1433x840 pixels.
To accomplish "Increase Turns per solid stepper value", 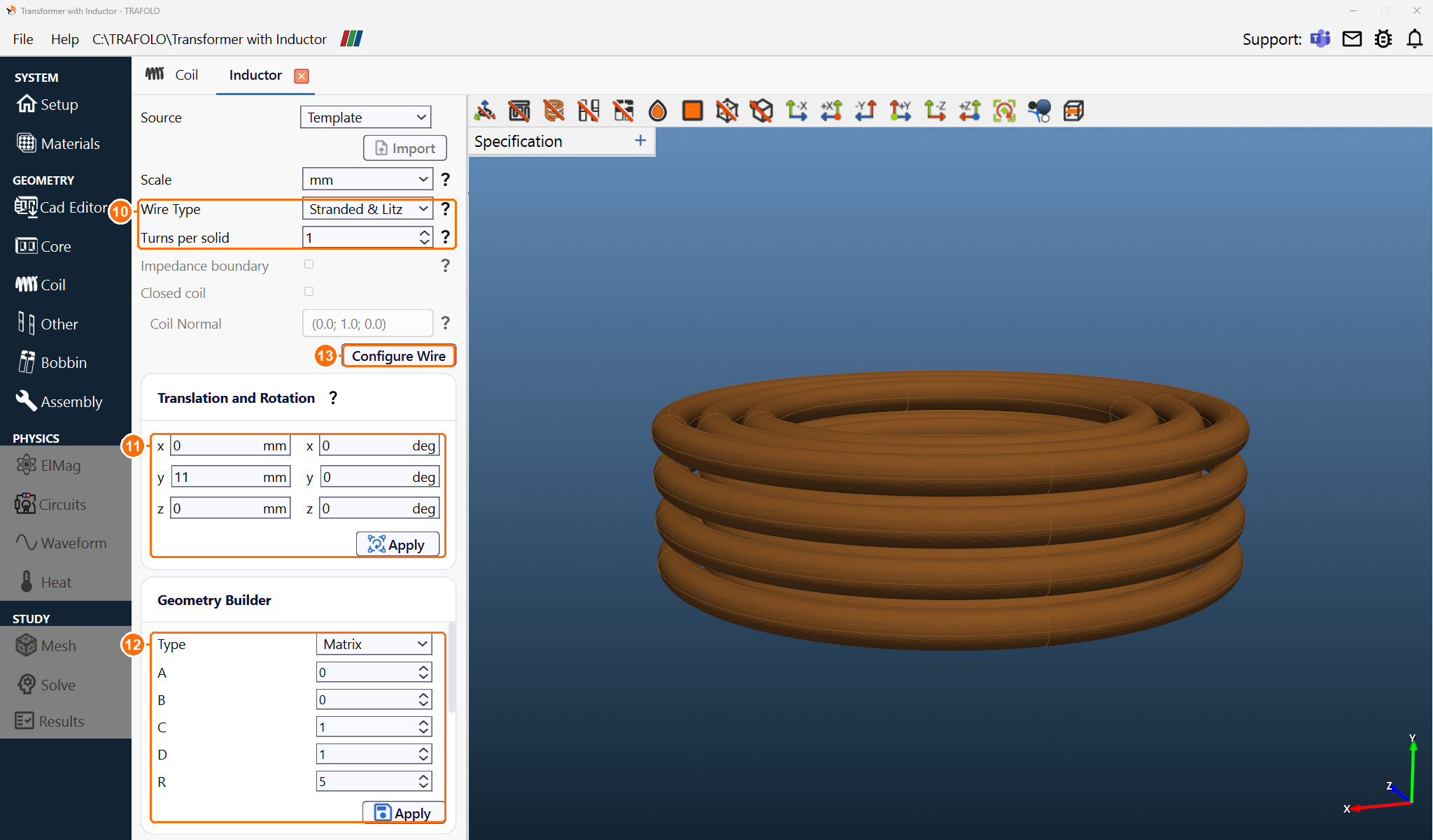I will (x=425, y=233).
